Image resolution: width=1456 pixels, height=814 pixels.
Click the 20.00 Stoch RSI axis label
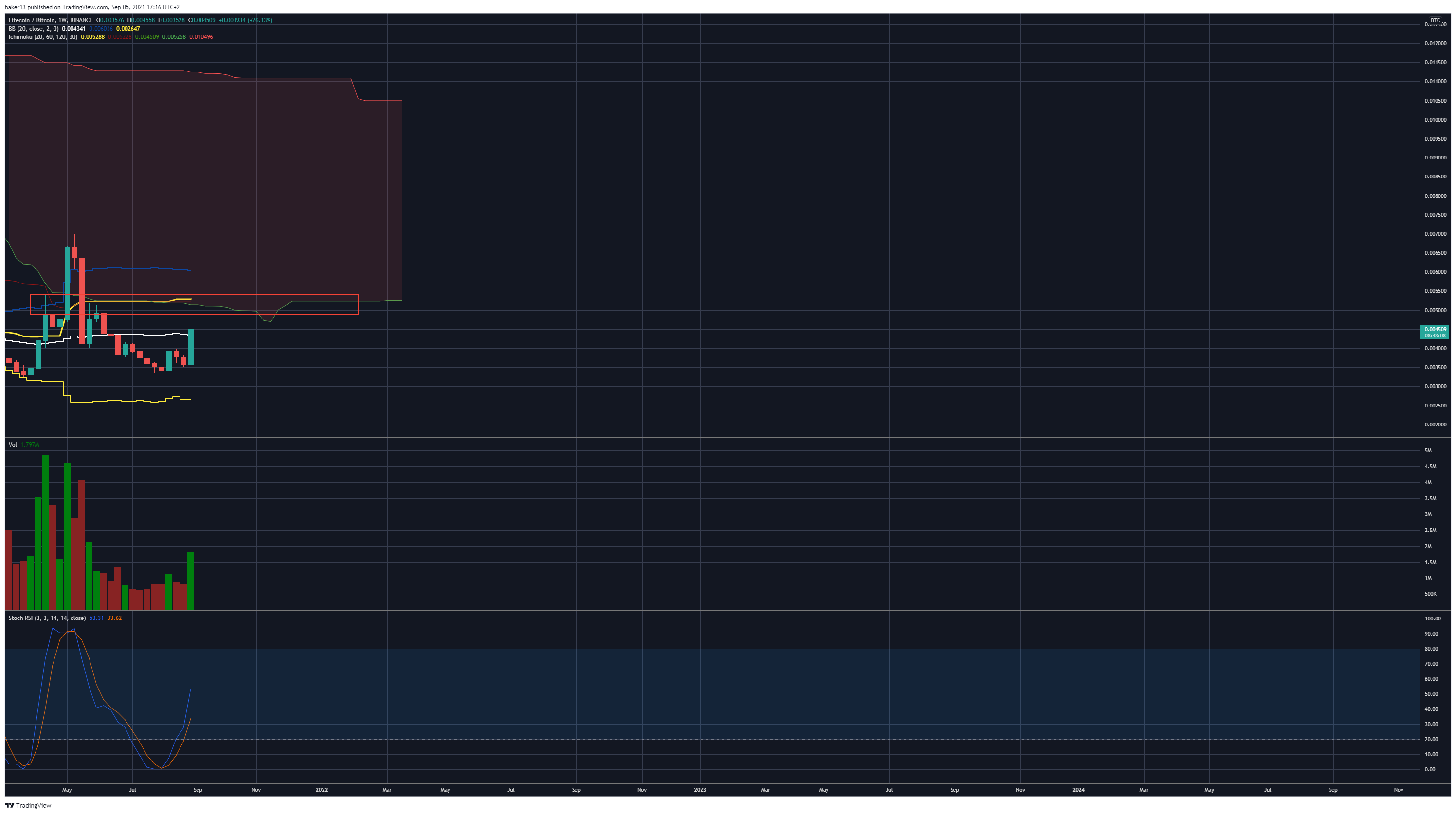[1431, 740]
